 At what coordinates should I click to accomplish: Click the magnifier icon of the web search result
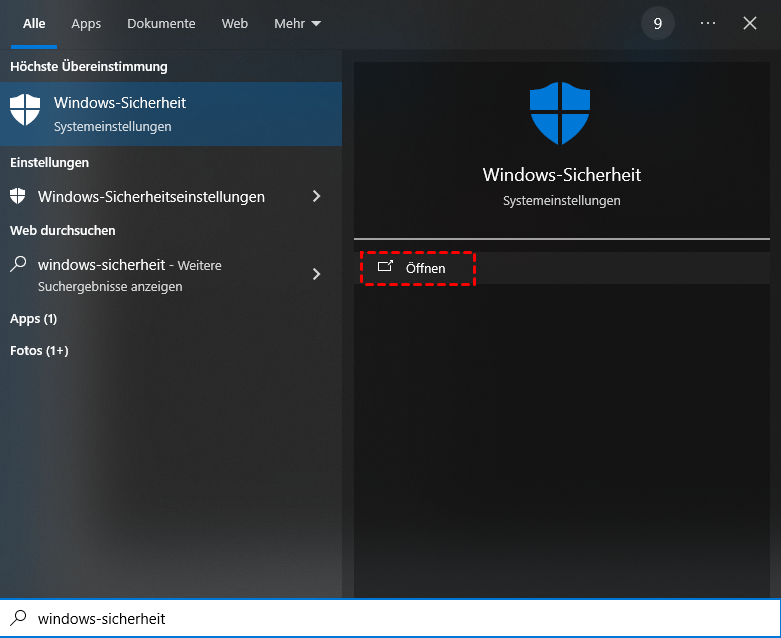[18, 265]
